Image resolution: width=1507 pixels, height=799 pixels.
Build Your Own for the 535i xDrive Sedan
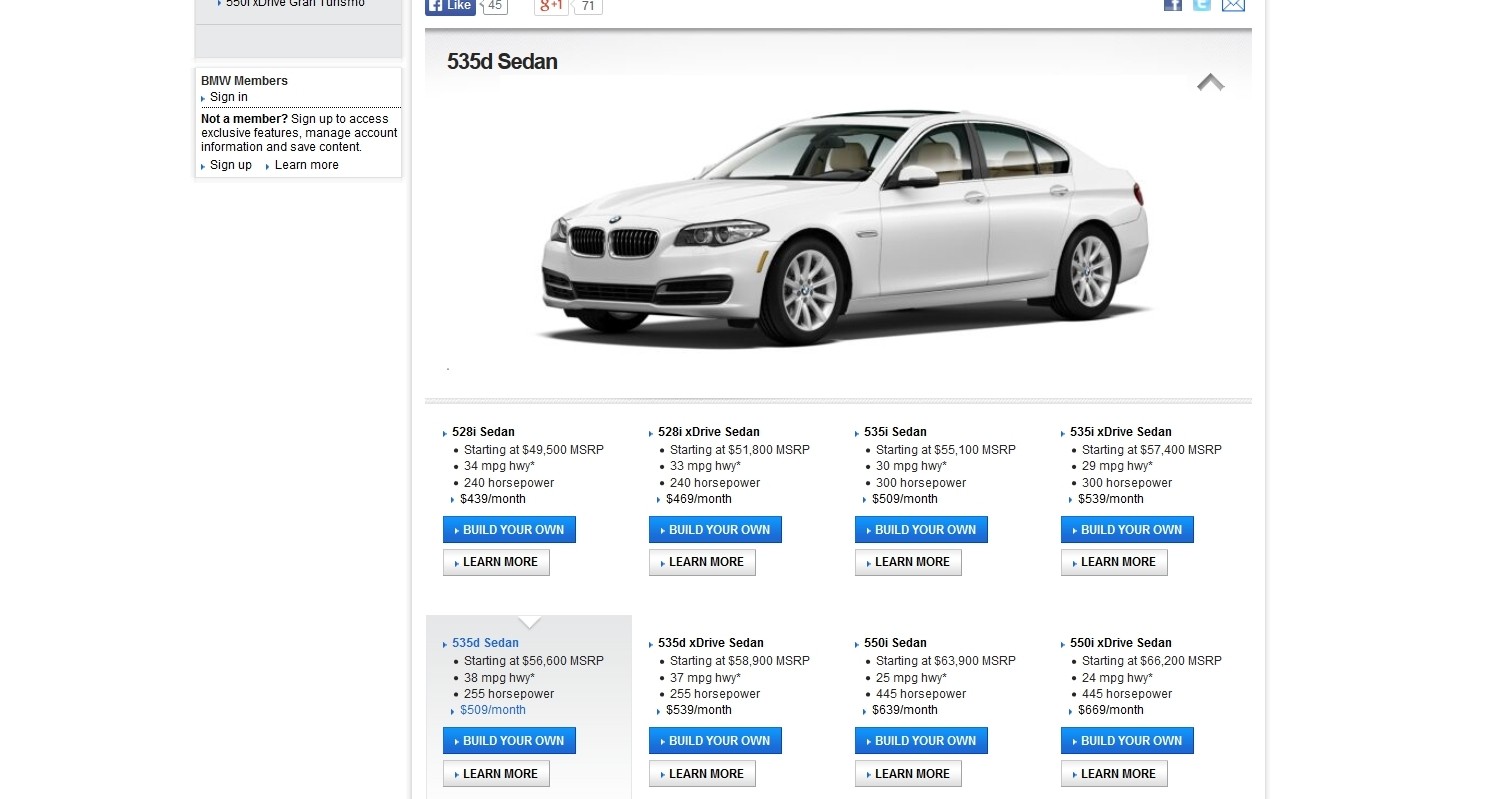click(1127, 530)
